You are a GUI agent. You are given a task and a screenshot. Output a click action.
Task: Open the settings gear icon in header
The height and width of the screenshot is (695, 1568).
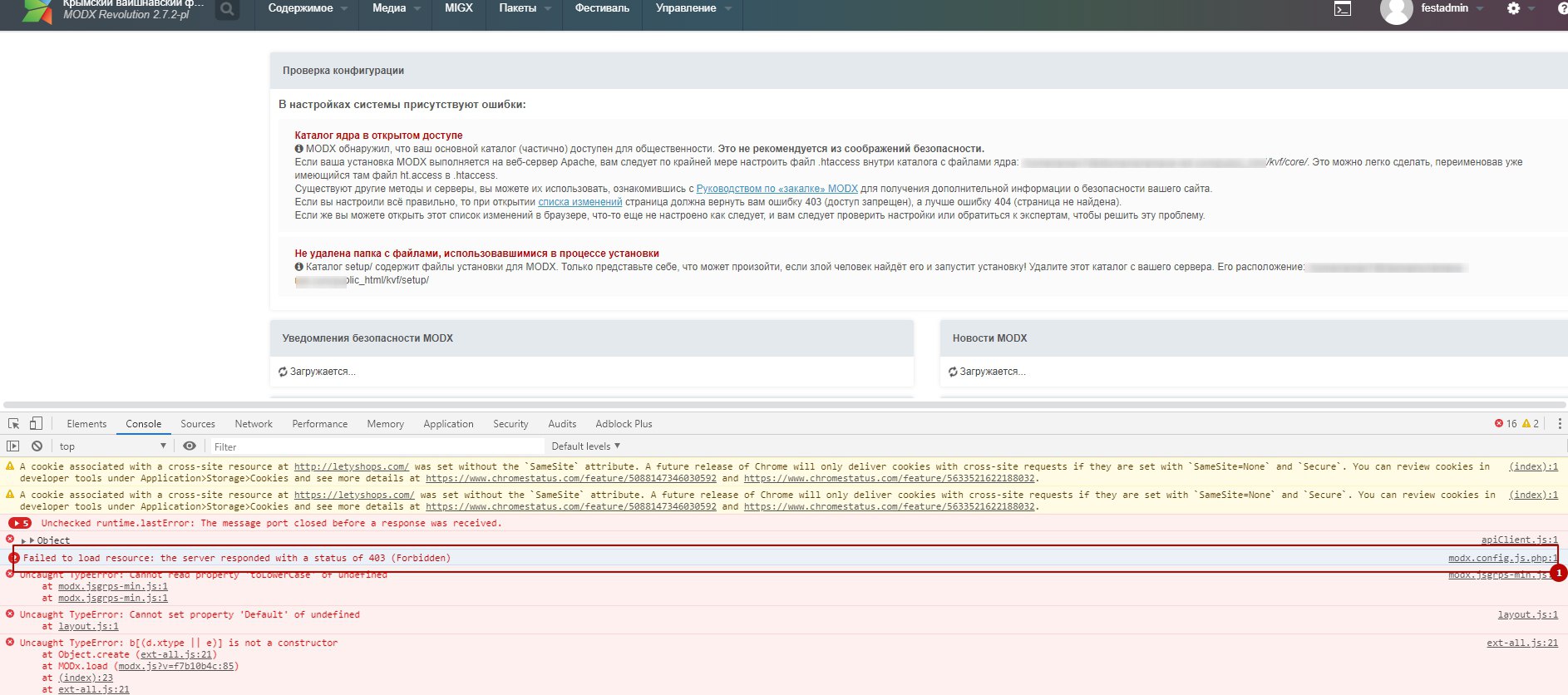tap(1513, 8)
